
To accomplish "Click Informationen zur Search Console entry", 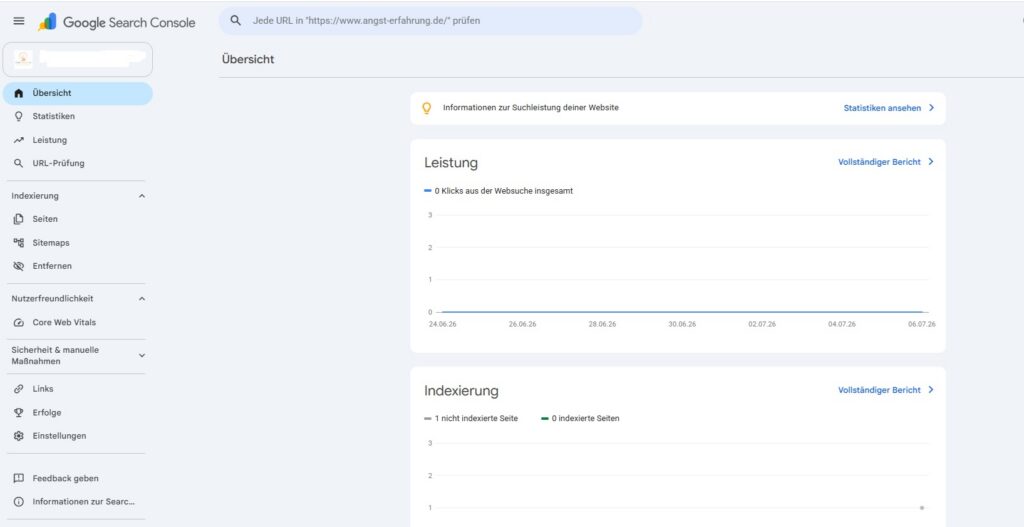I will (x=78, y=502).
